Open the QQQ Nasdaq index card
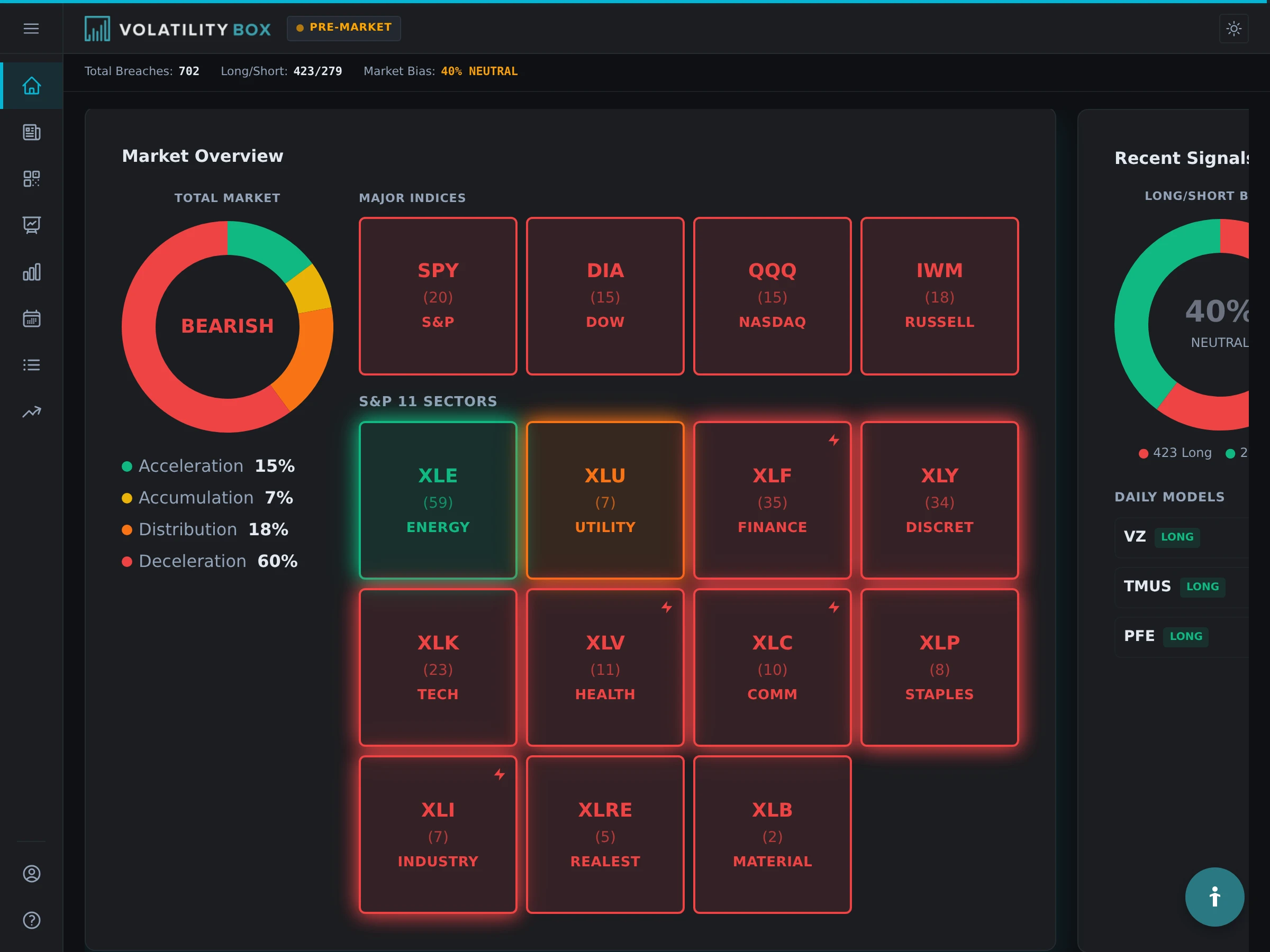The width and height of the screenshot is (1270, 952). click(x=772, y=296)
